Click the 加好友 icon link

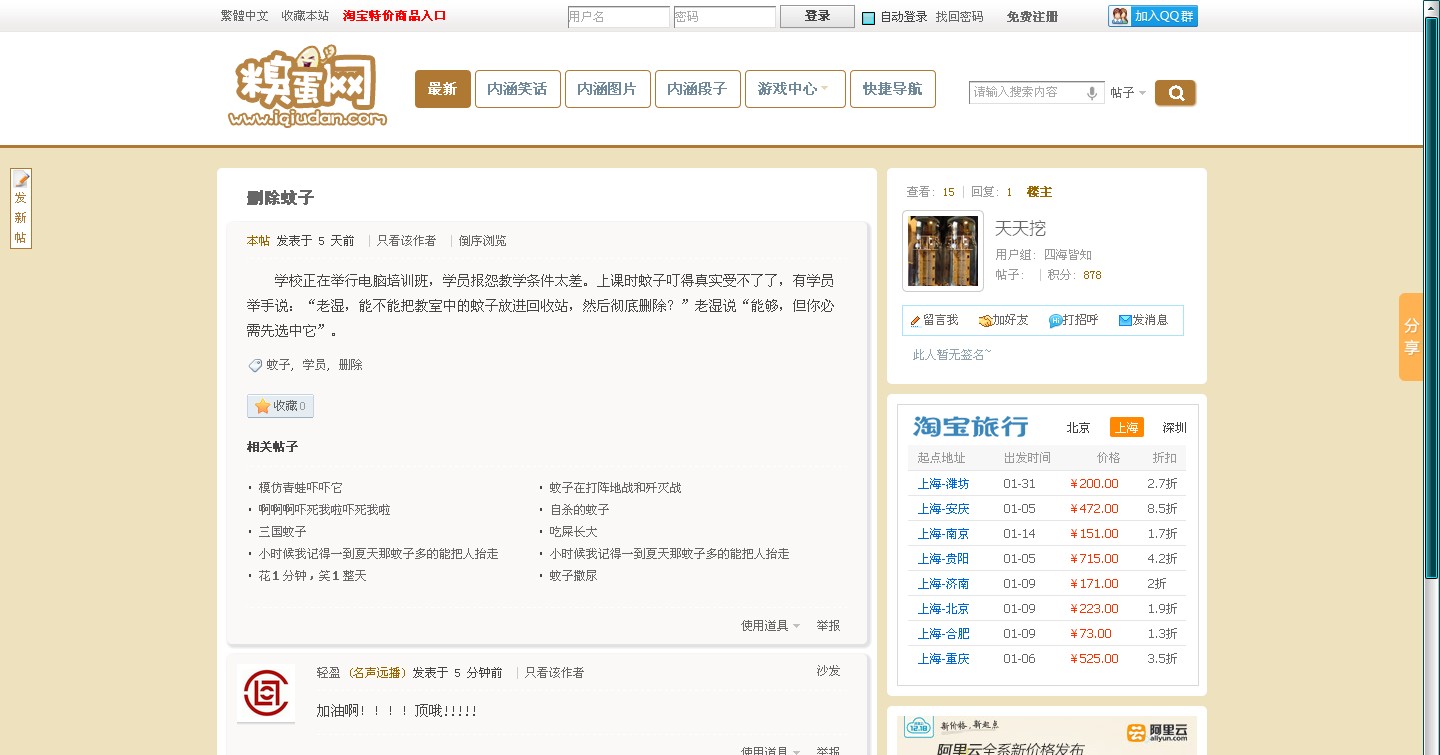(1003, 320)
